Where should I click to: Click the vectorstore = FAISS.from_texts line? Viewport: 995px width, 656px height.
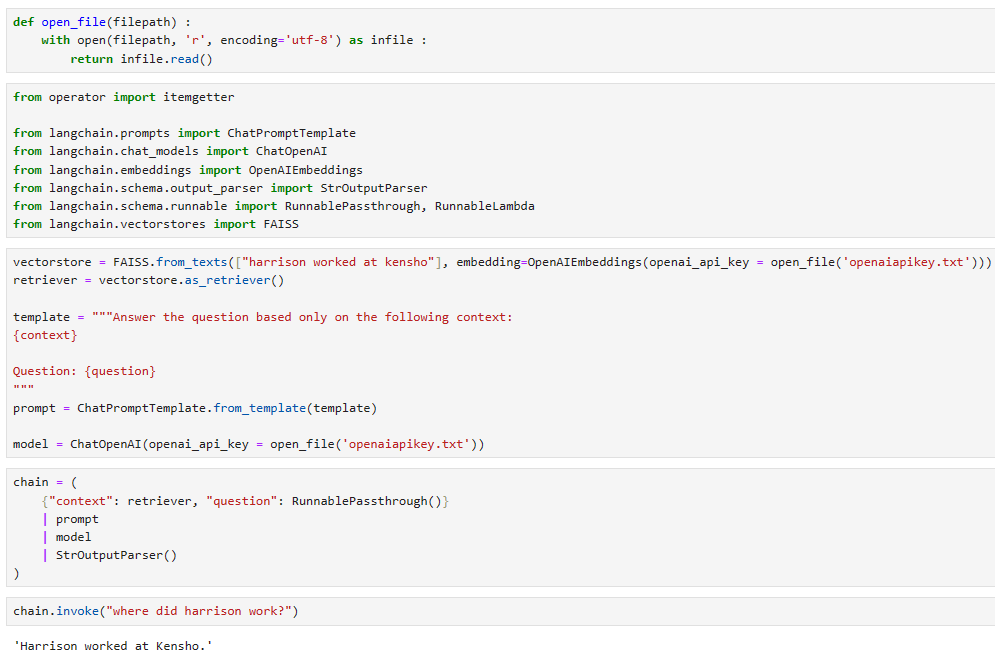point(502,262)
